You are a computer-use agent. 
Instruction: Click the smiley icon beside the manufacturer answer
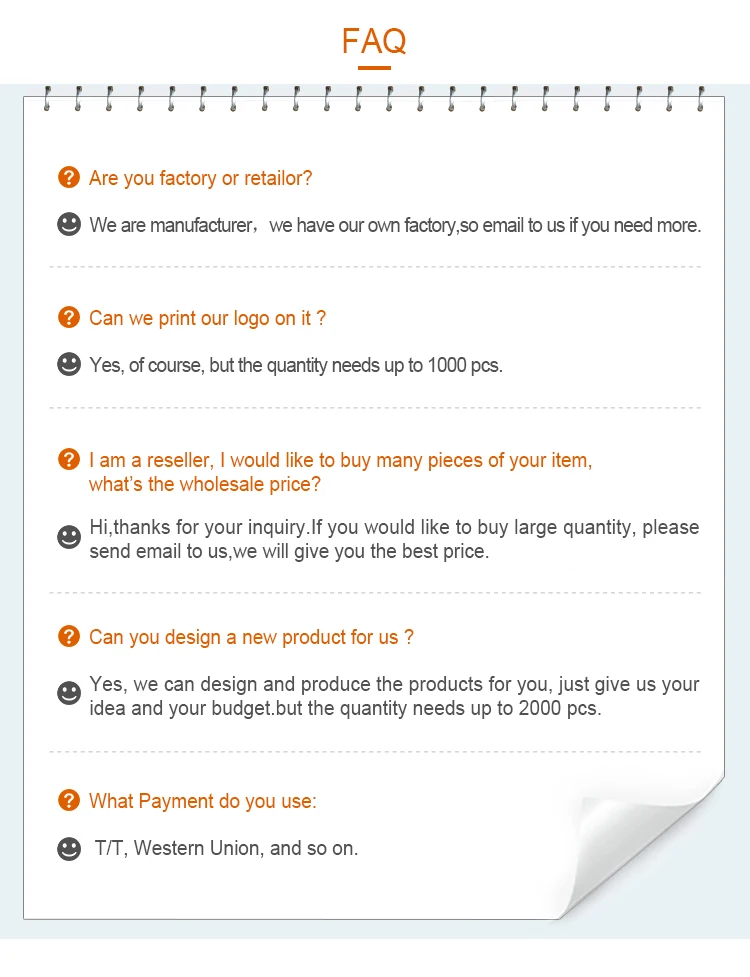coord(69,224)
